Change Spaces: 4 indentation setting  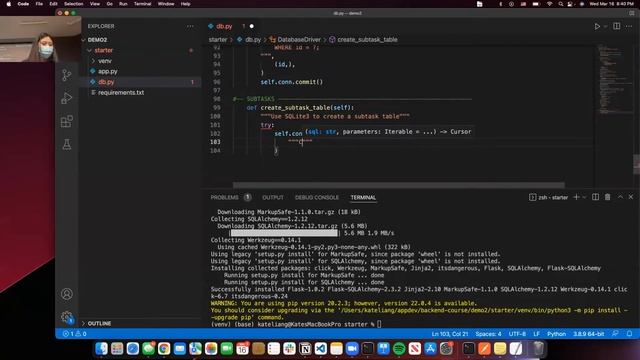click(x=488, y=334)
